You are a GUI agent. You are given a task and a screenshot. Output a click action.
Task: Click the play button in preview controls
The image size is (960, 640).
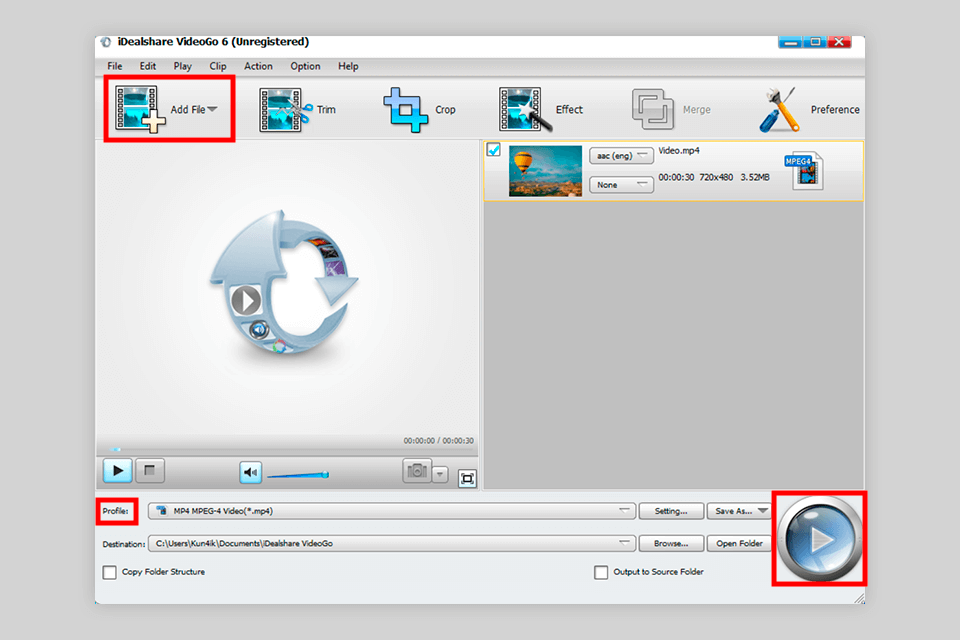click(118, 471)
